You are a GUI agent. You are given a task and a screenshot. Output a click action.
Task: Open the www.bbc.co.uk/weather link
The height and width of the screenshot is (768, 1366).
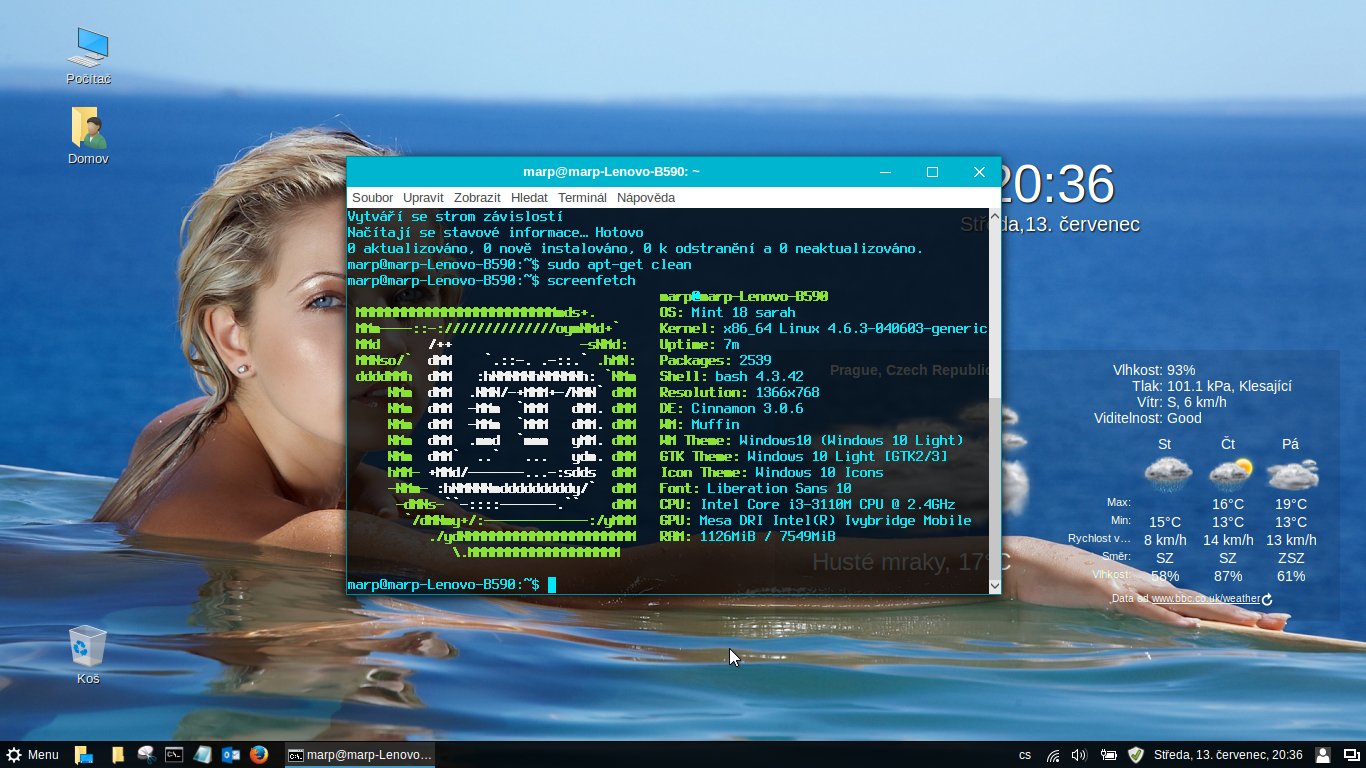(x=1205, y=598)
